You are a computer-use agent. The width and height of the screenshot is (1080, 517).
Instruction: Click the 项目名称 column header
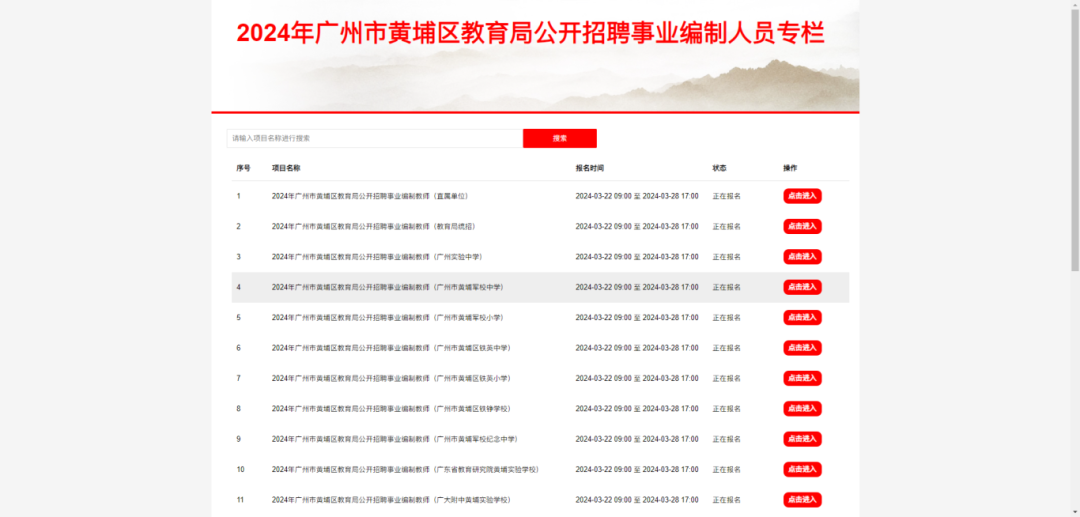click(x=286, y=168)
